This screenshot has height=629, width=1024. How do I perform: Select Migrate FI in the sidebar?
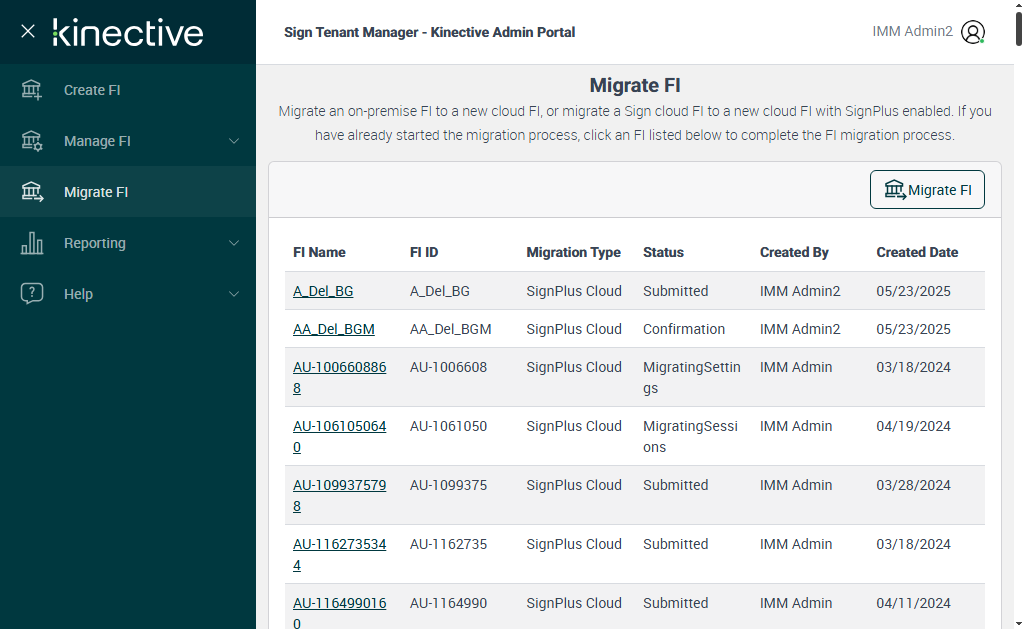click(96, 192)
